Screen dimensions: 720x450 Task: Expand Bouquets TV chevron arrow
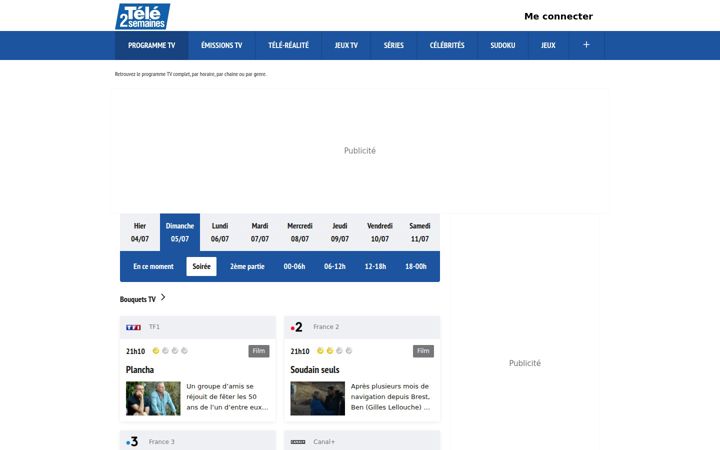163,298
